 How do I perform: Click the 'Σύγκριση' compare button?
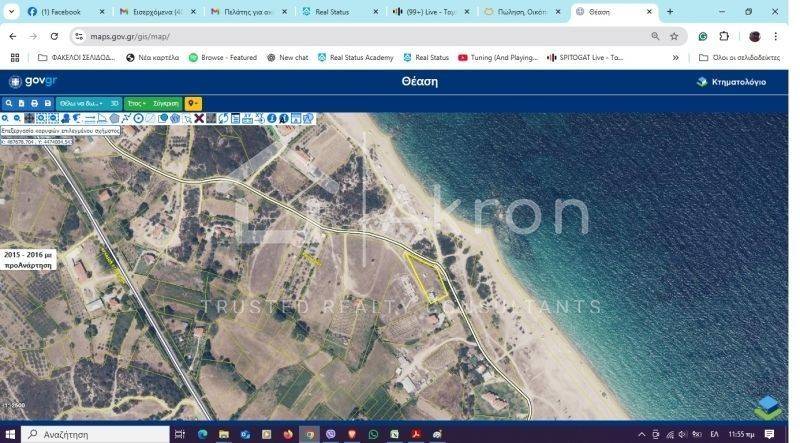click(166, 103)
